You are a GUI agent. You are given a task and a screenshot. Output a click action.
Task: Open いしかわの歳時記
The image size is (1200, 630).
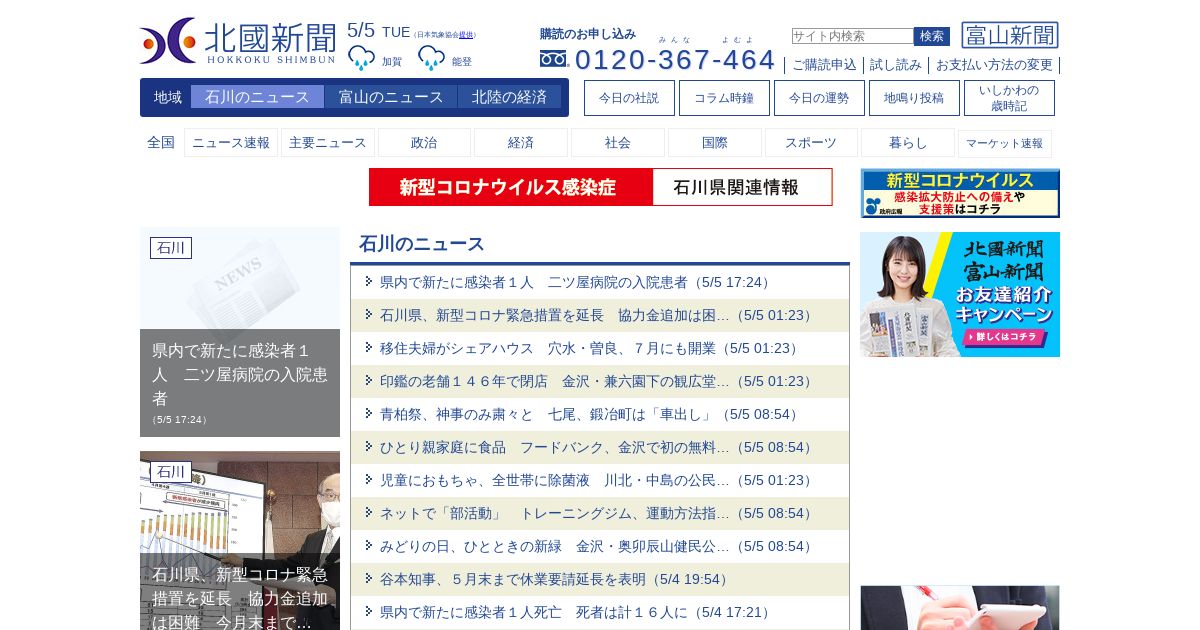pos(1009,98)
